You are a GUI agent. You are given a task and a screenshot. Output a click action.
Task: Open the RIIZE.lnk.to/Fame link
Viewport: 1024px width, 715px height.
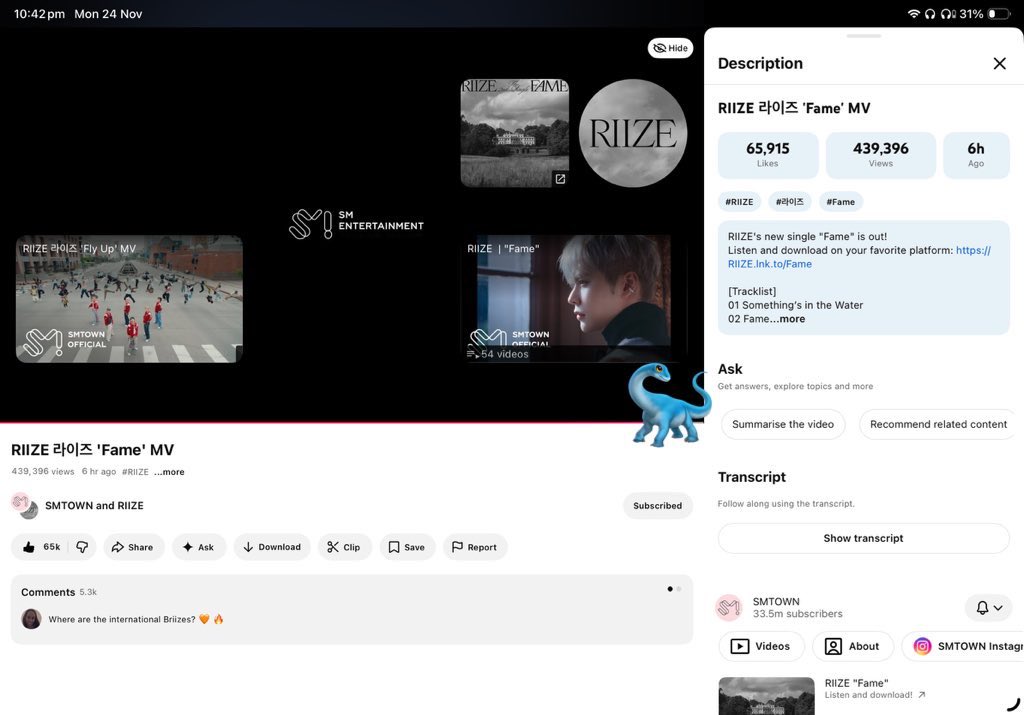(770, 264)
